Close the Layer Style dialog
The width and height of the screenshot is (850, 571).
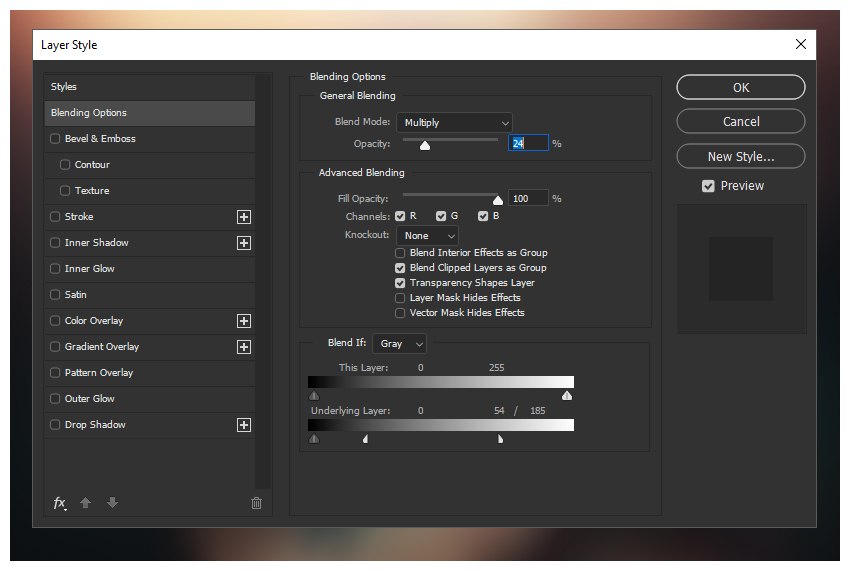tap(801, 44)
